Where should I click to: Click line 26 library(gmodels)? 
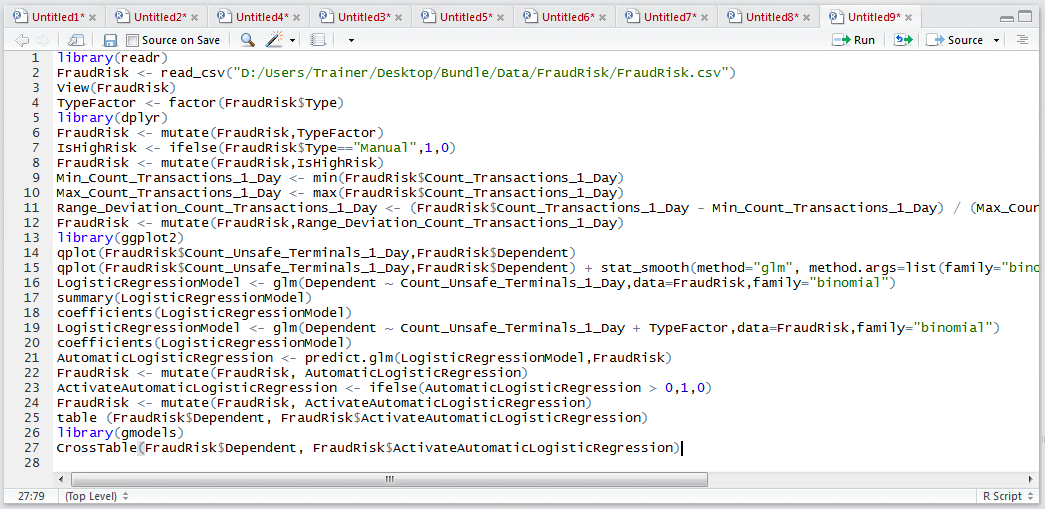[x=120, y=433]
